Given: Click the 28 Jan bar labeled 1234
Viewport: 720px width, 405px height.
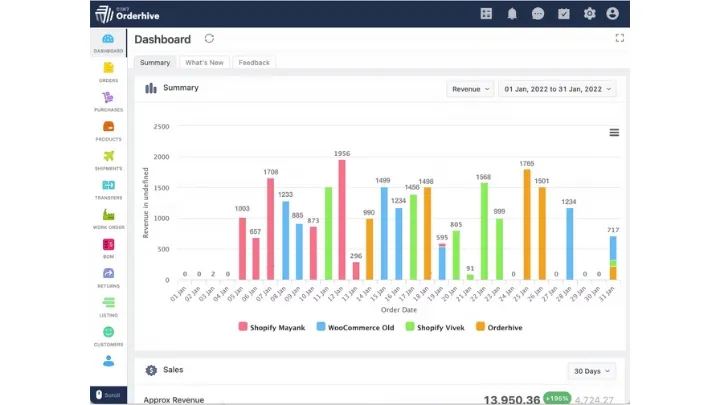Looking at the screenshot, I should point(569,244).
